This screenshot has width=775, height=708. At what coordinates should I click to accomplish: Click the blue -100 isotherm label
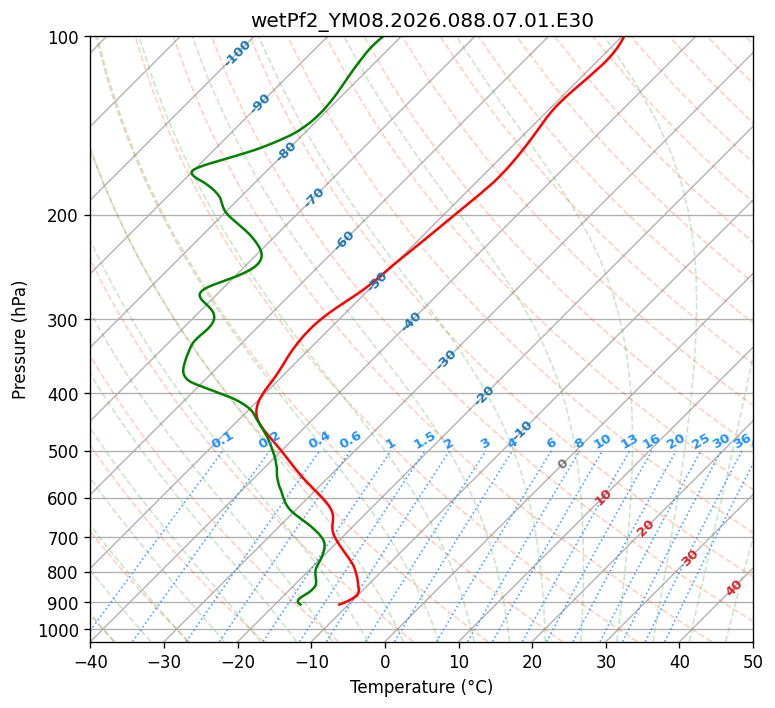(x=237, y=53)
